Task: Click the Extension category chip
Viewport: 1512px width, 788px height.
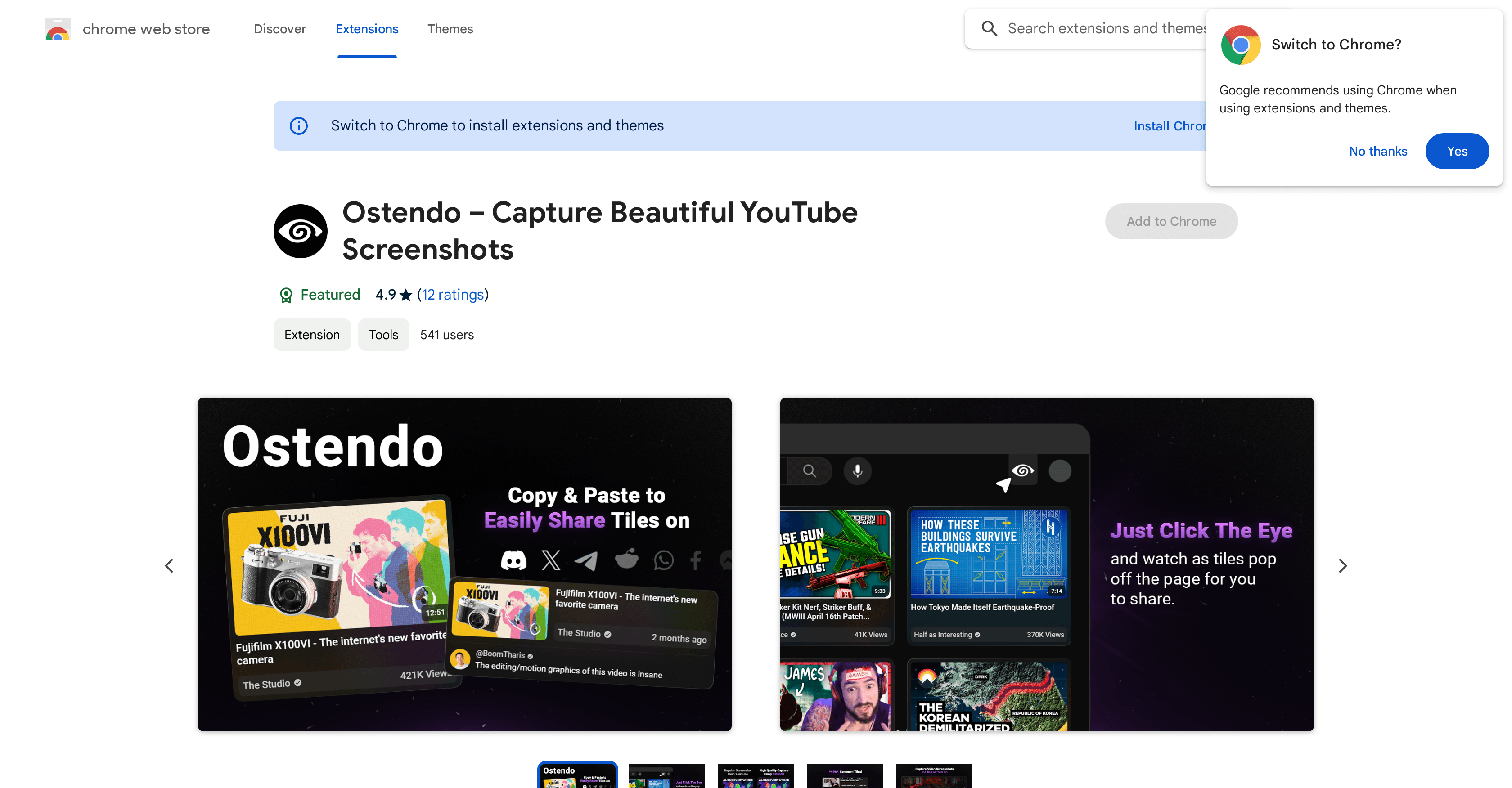Action: point(312,335)
